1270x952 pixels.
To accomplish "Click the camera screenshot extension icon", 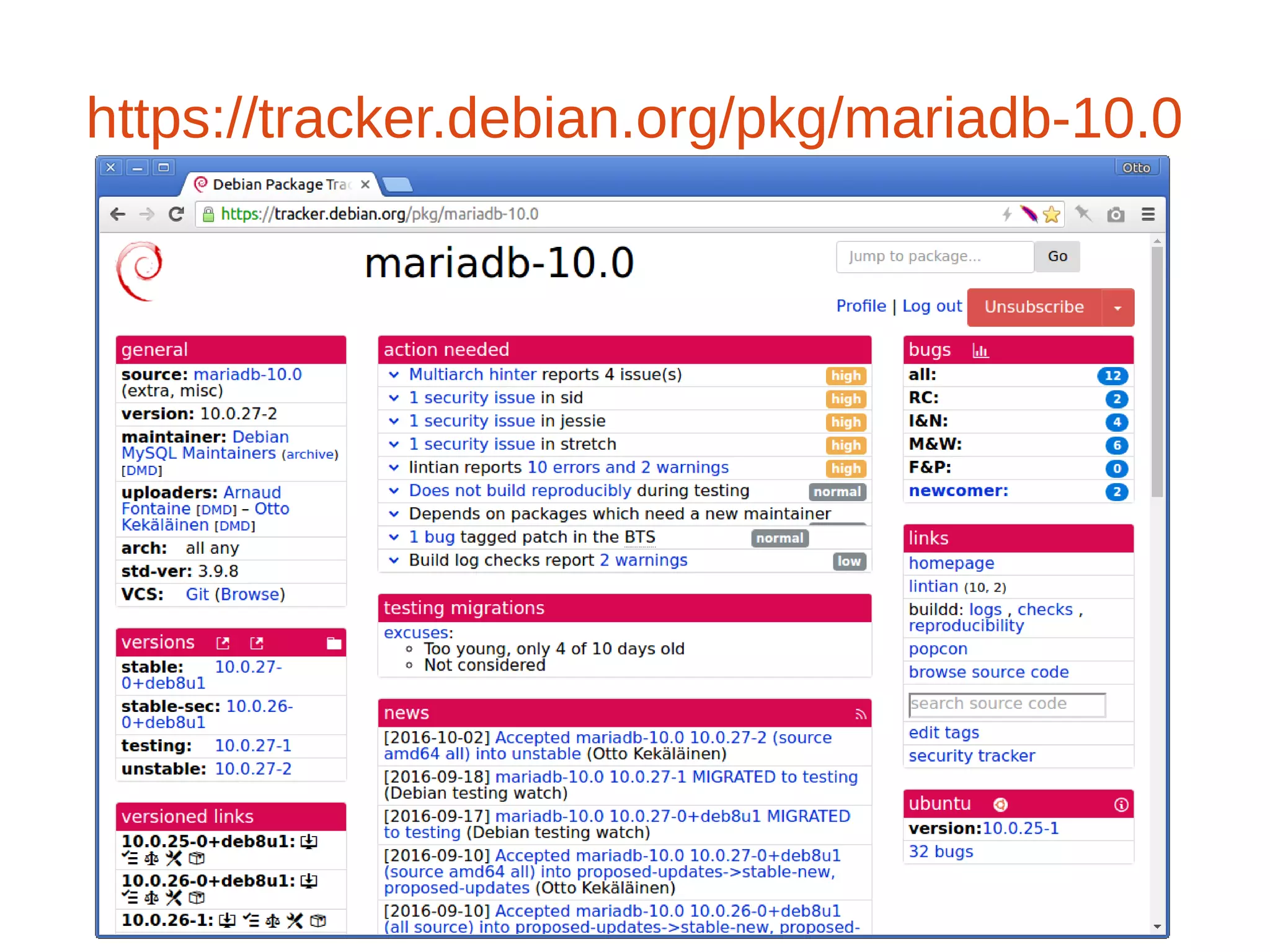I will pyautogui.click(x=1116, y=215).
